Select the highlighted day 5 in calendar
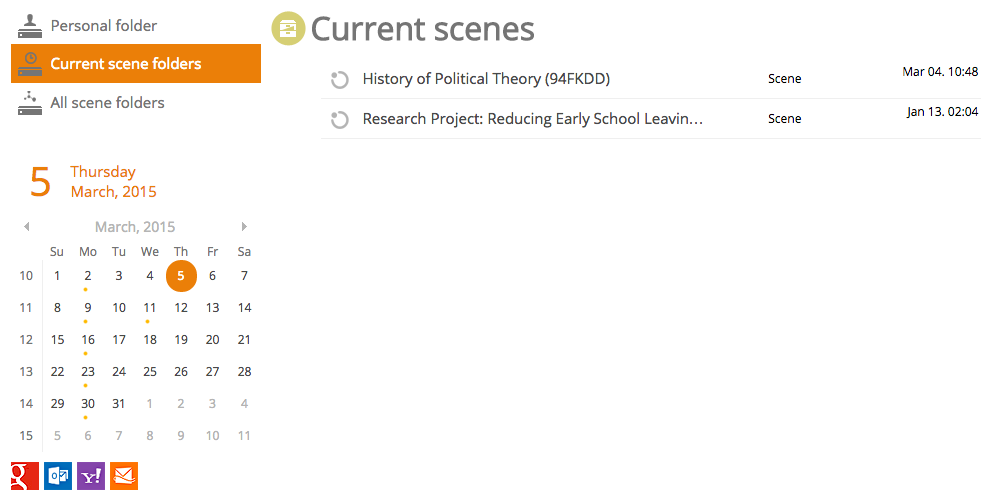This screenshot has width=1005, height=501. coord(181,276)
